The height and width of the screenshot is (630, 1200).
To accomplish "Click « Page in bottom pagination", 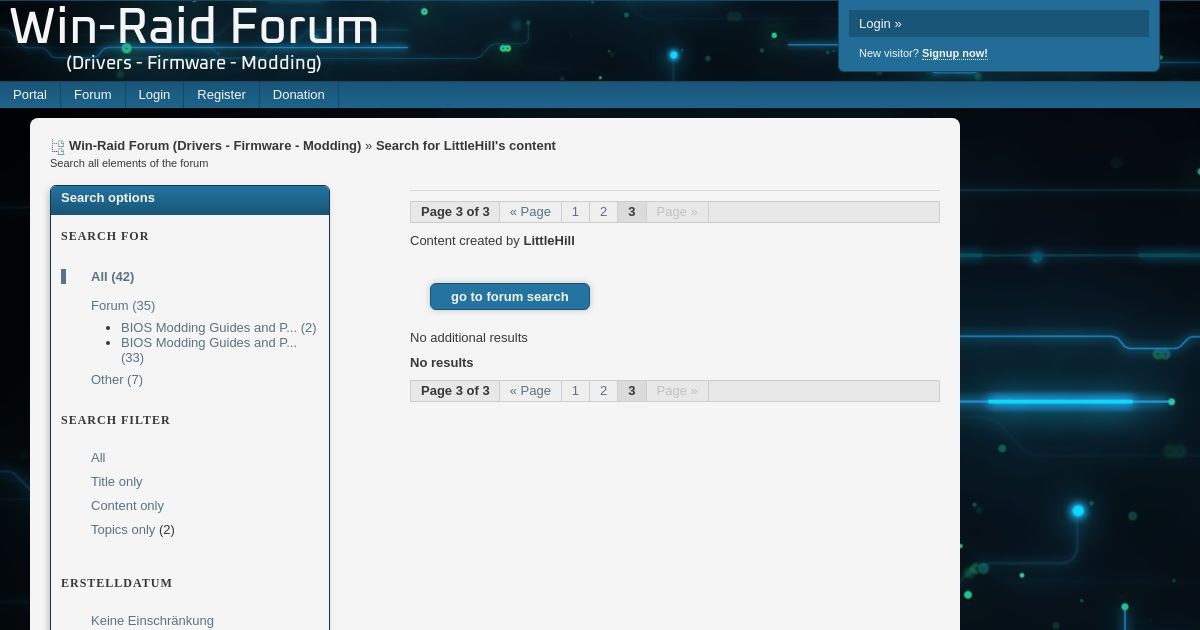I will tap(530, 390).
